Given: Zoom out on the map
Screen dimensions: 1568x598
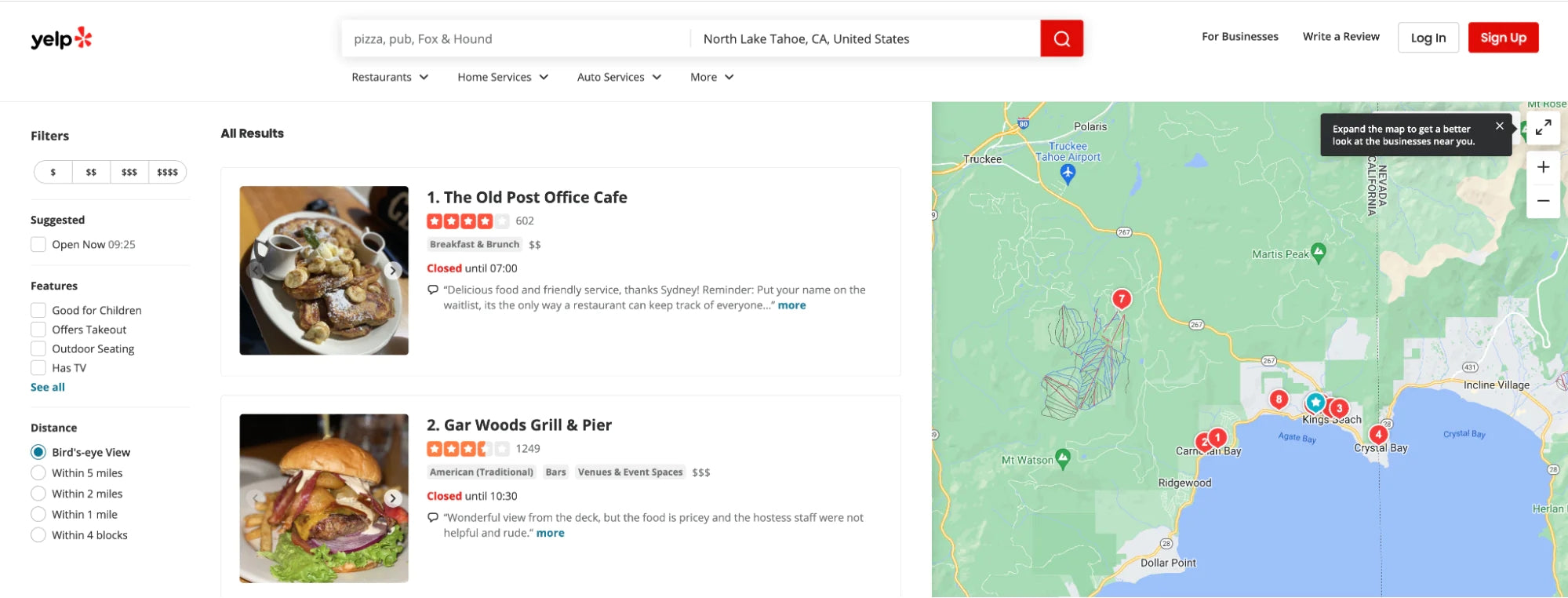Looking at the screenshot, I should pos(1543,201).
